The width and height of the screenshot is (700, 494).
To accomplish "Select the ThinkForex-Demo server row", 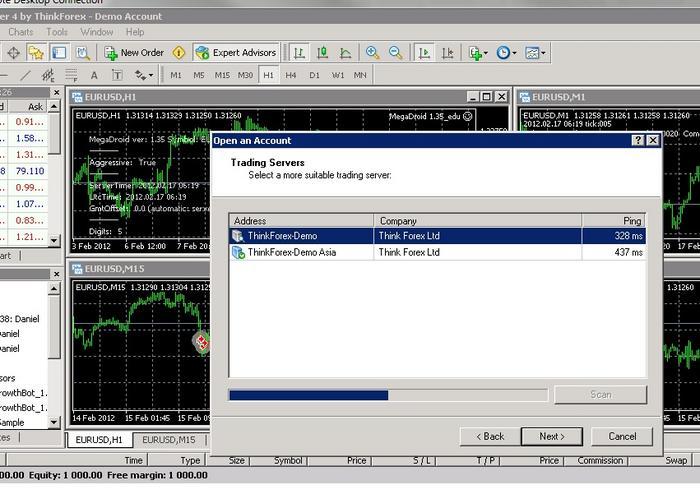I will click(x=437, y=236).
